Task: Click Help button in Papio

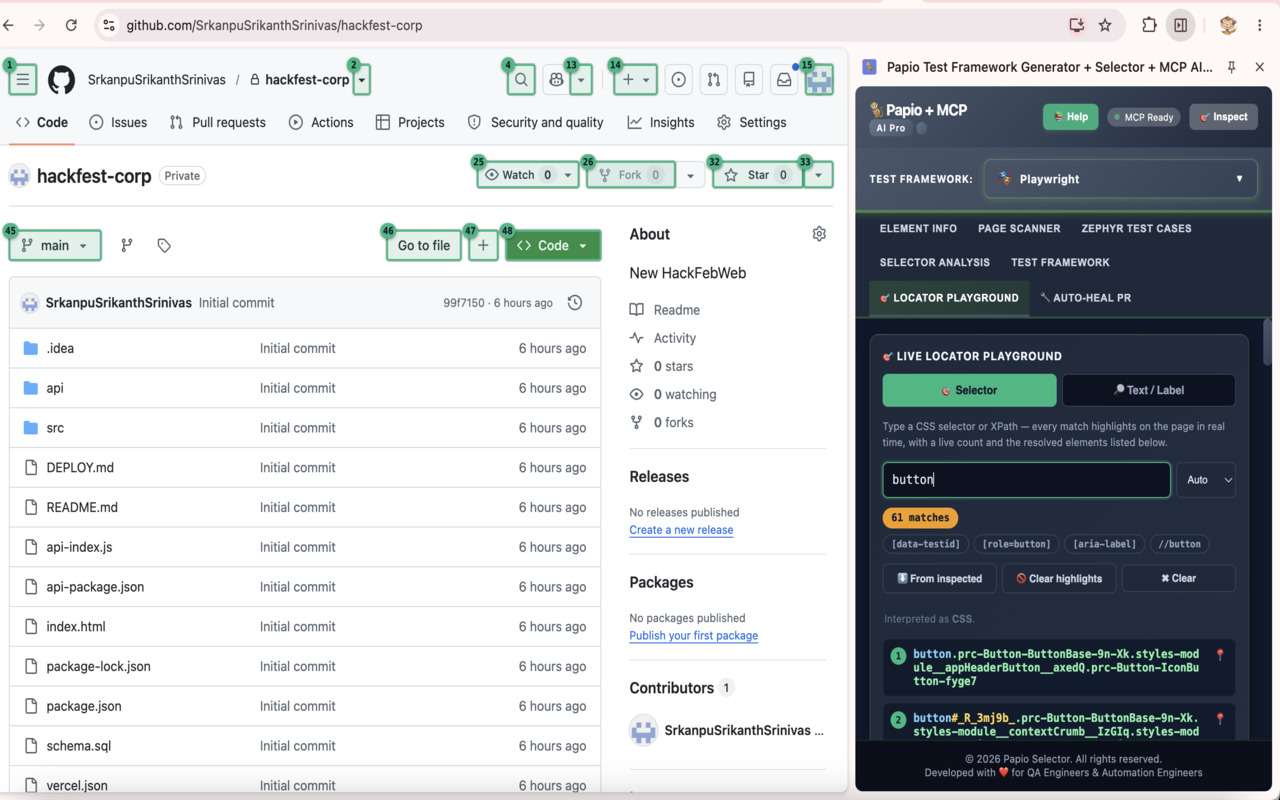Action: click(x=1070, y=117)
